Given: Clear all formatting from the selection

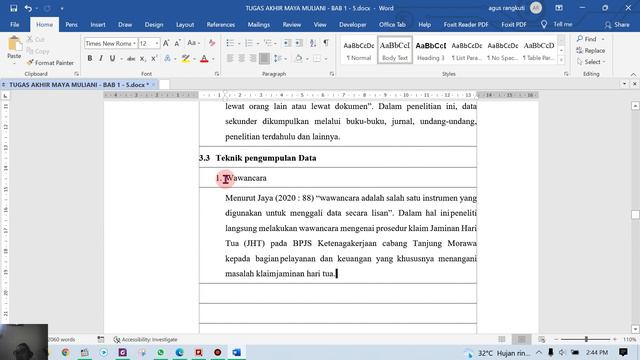Looking at the screenshot, I should [211, 43].
